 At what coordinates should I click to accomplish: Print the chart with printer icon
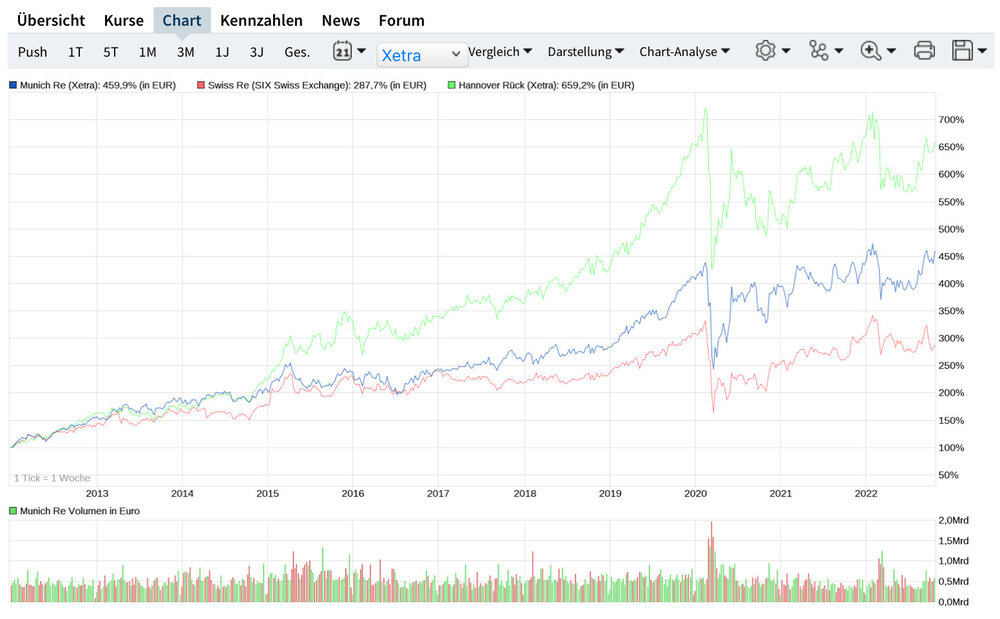pyautogui.click(x=924, y=51)
